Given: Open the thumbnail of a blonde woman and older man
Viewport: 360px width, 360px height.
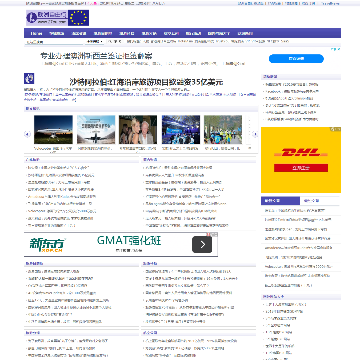Looking at the screenshot, I should tap(138, 130).
